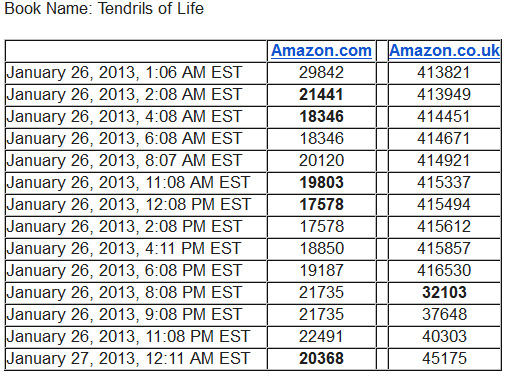
Task: Click Amazon.co.uk value 40303
Action: click(x=444, y=336)
